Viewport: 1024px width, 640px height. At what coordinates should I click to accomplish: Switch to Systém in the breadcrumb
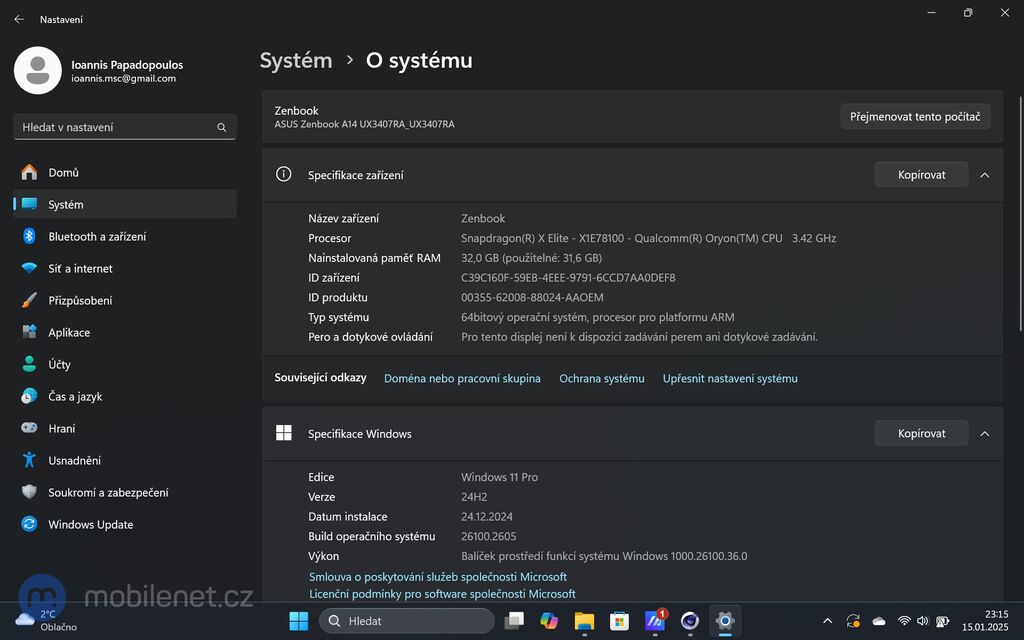295,60
